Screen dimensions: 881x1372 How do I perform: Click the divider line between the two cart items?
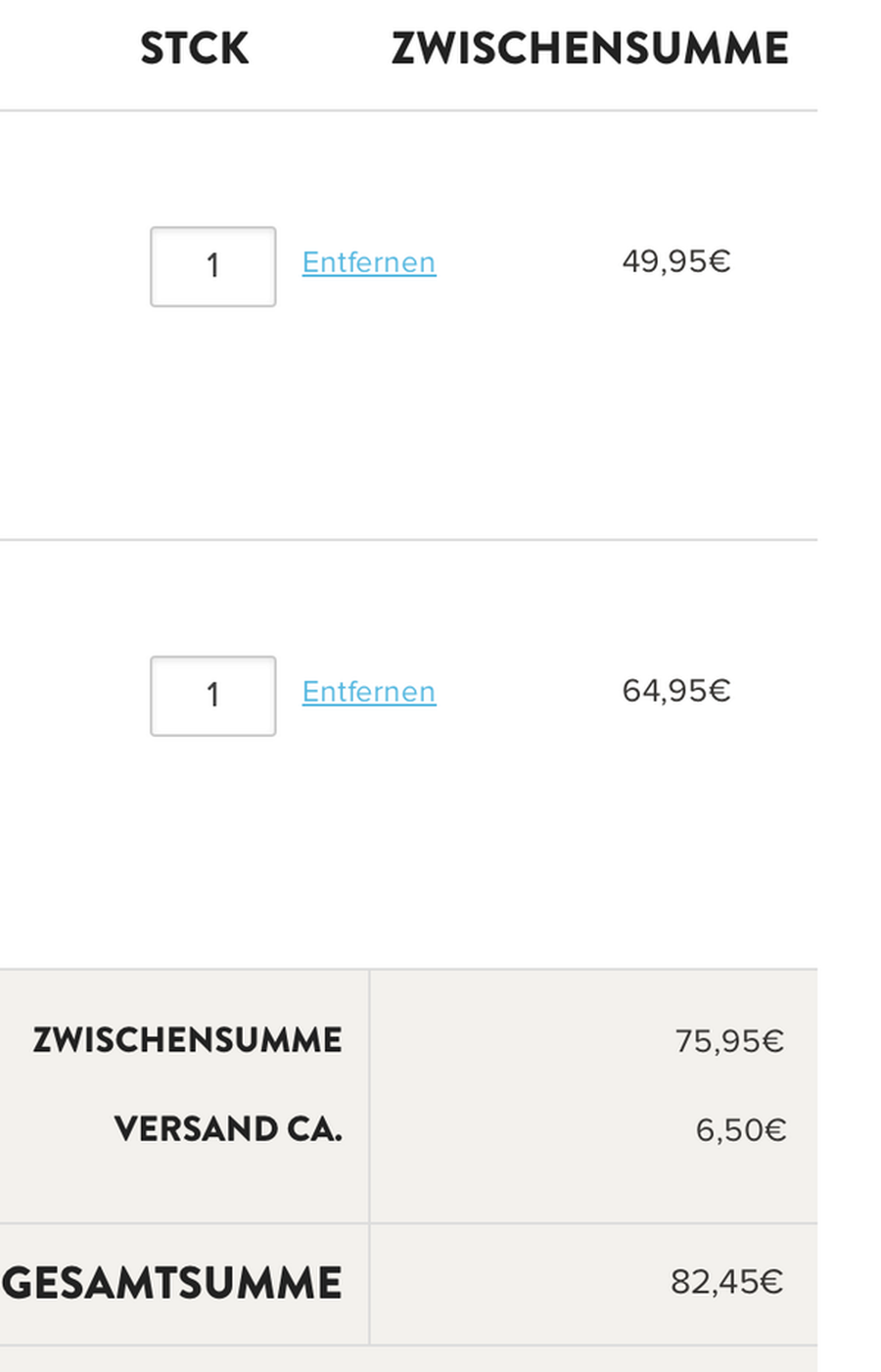[x=408, y=539]
